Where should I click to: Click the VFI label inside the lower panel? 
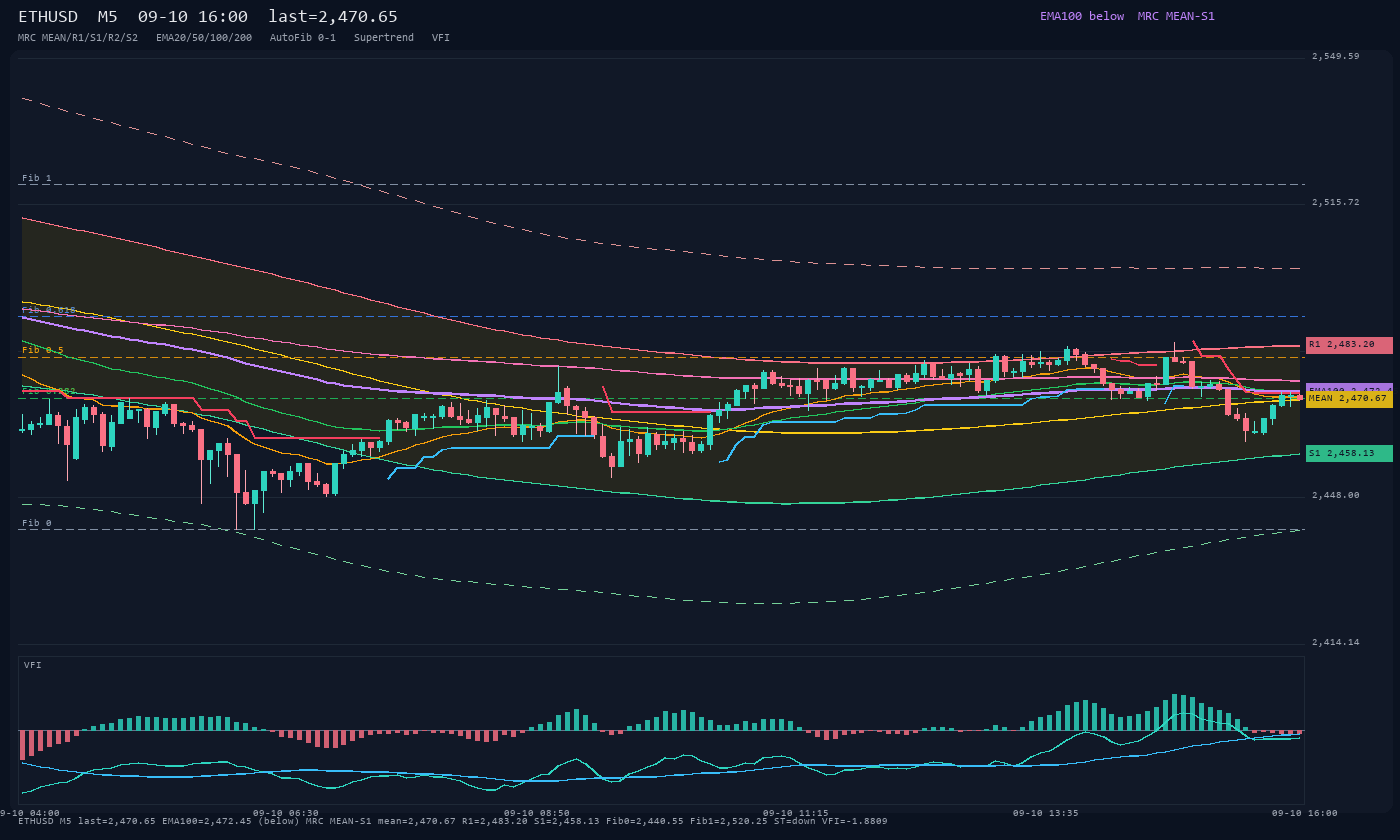coord(33,665)
